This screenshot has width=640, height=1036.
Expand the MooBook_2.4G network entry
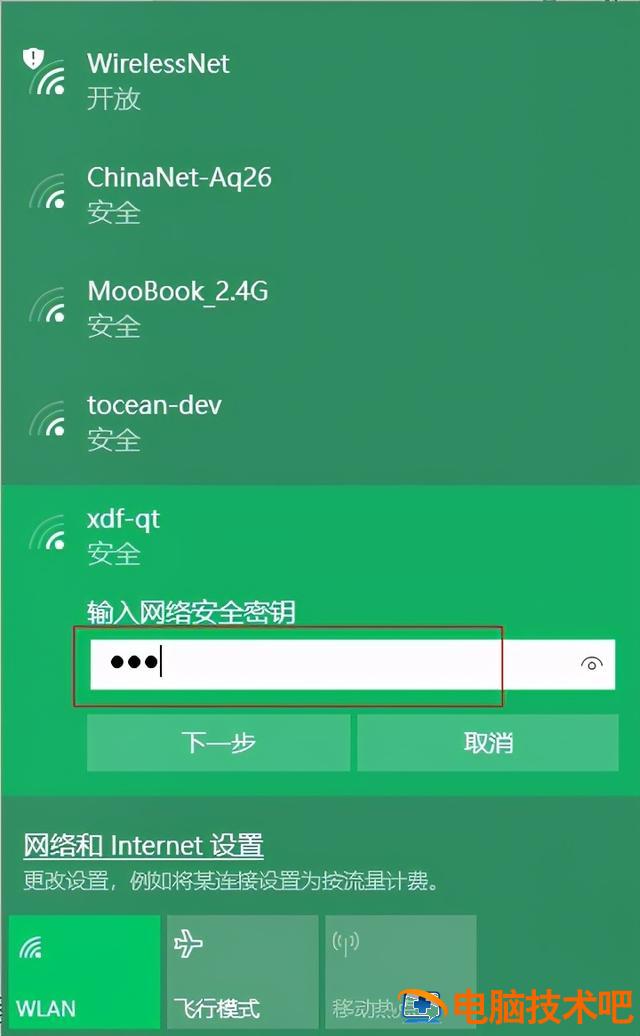[x=320, y=308]
